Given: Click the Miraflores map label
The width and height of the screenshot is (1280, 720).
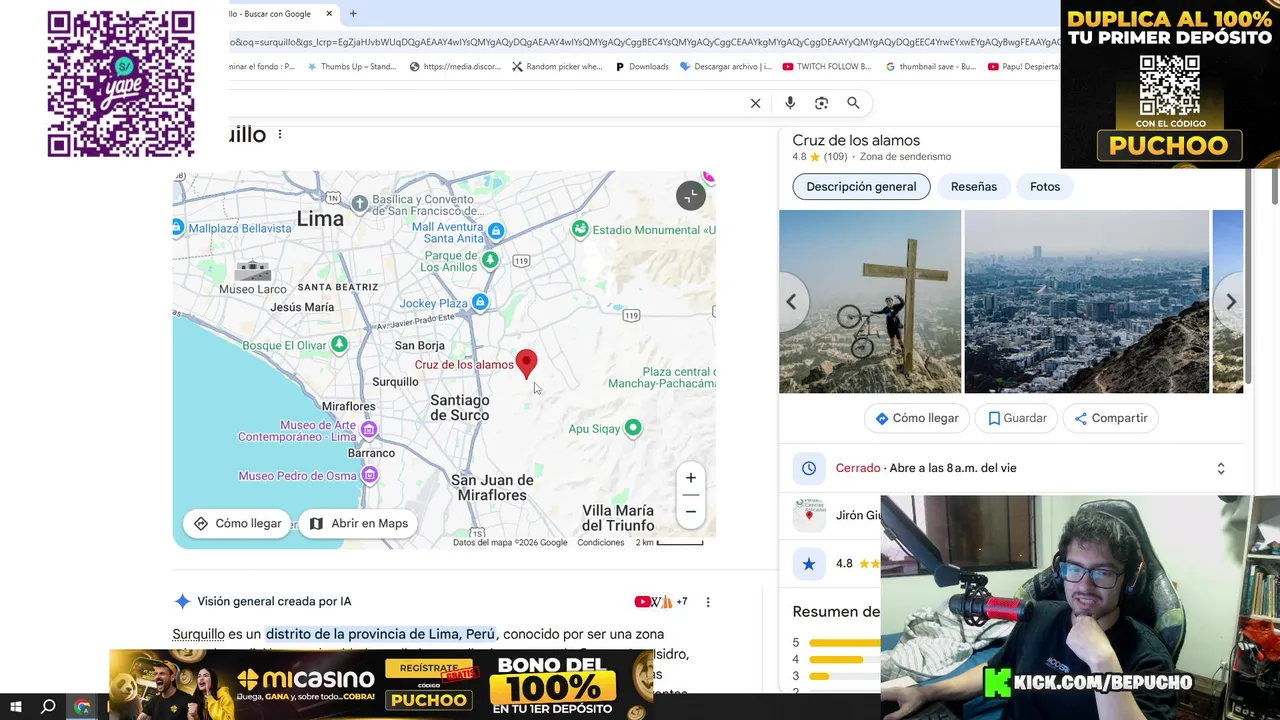Looking at the screenshot, I should pos(349,407).
